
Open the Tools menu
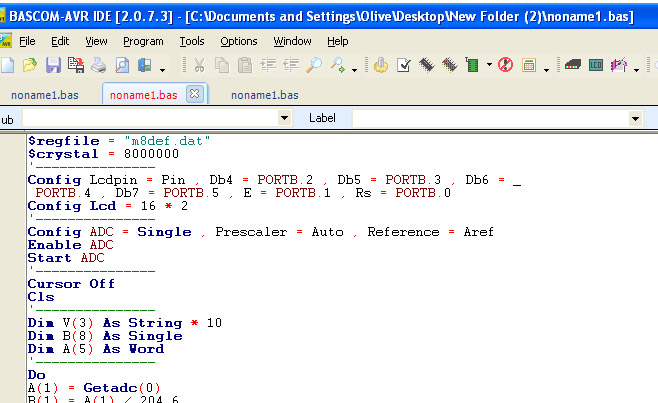tap(192, 41)
